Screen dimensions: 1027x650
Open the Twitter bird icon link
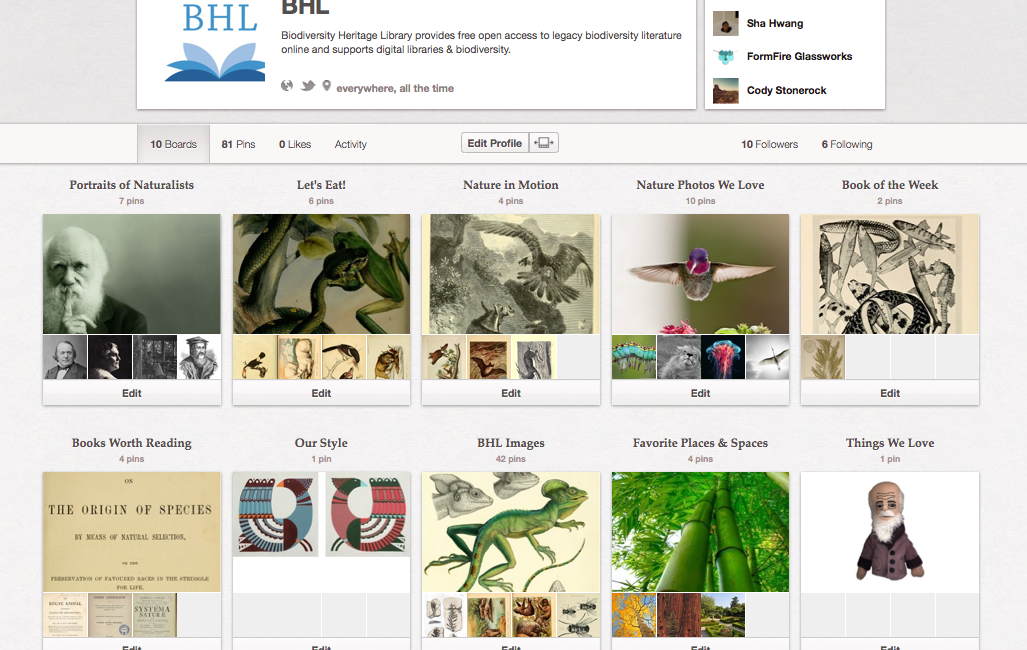[308, 86]
